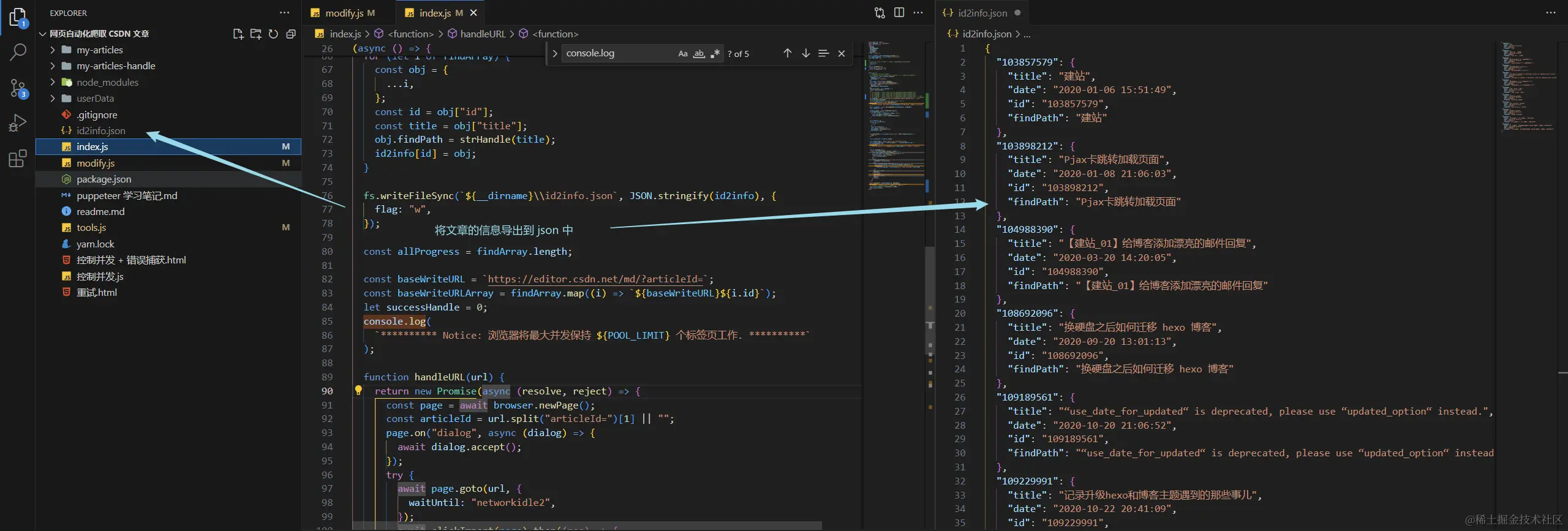
Task: Go to previous find match
Action: click(x=788, y=53)
